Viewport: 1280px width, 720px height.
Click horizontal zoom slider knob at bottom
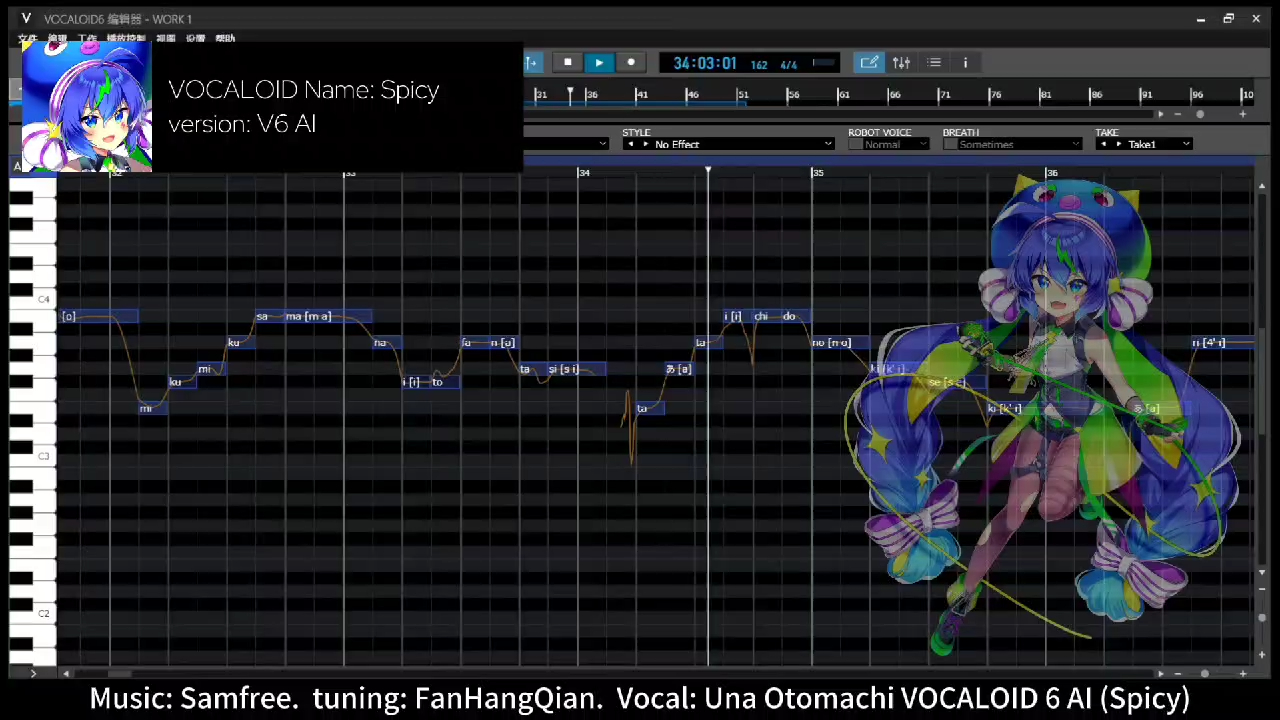point(1205,673)
